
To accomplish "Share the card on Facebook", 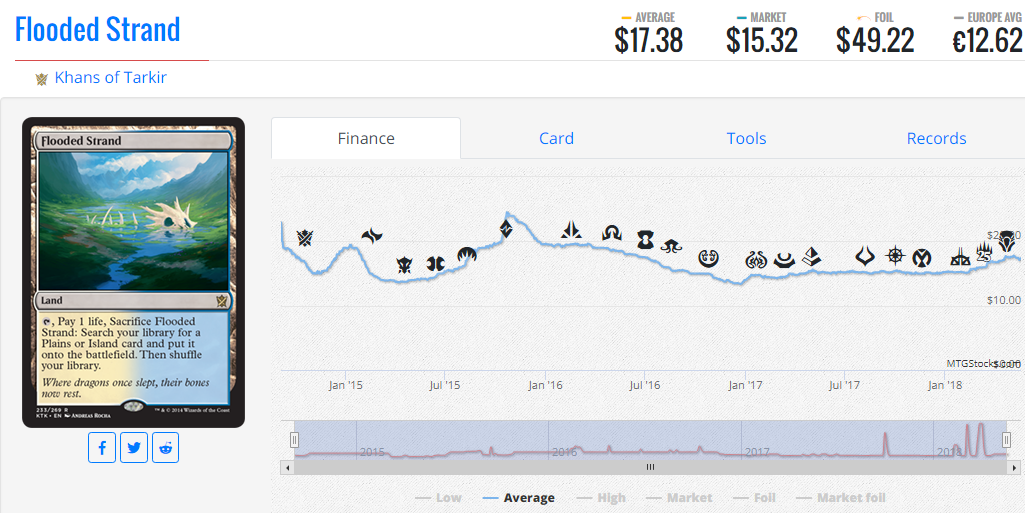I will (x=102, y=447).
